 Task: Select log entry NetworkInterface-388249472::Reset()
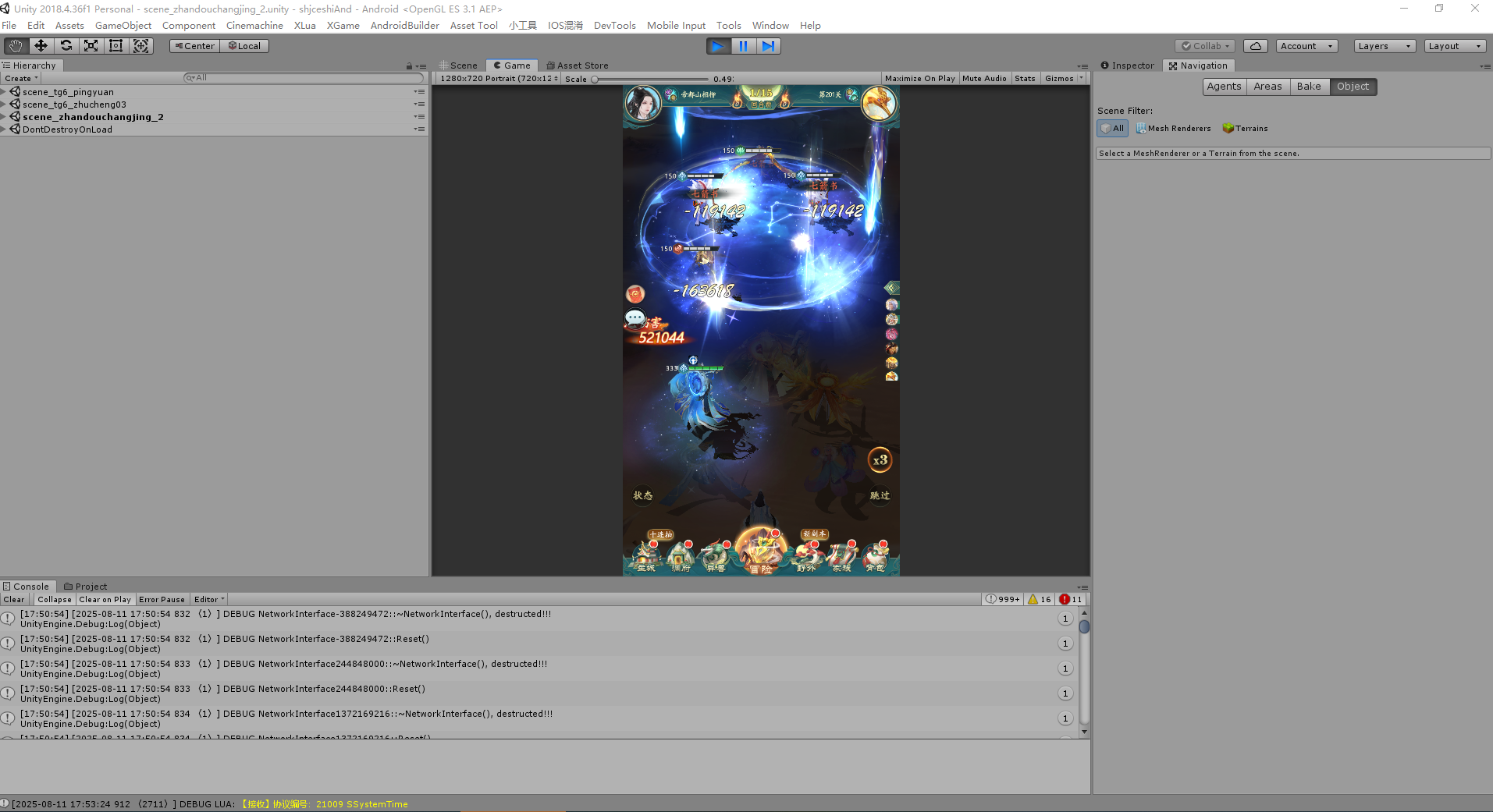pos(537,644)
